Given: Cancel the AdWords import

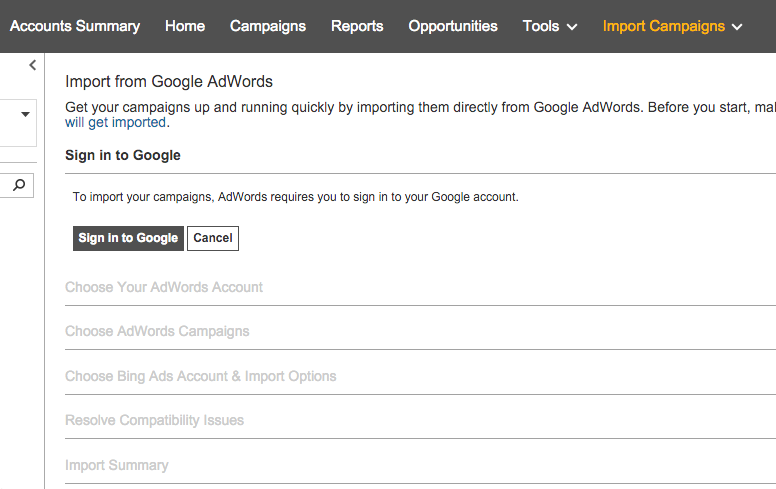Looking at the screenshot, I should point(213,239).
